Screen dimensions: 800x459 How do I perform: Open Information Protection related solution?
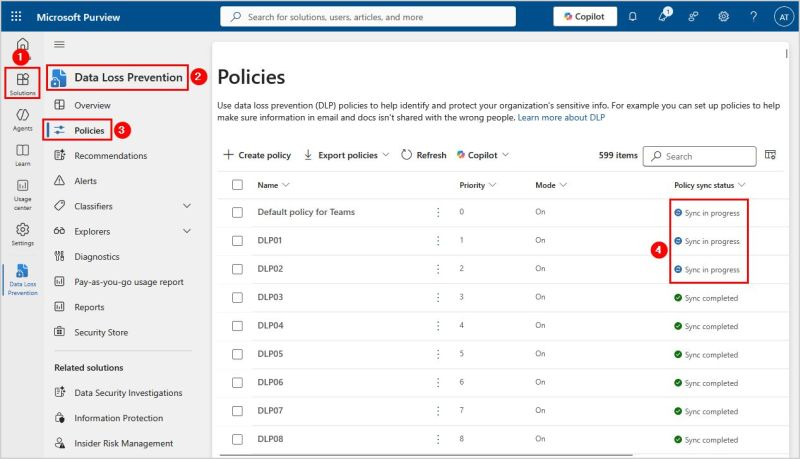coord(118,418)
